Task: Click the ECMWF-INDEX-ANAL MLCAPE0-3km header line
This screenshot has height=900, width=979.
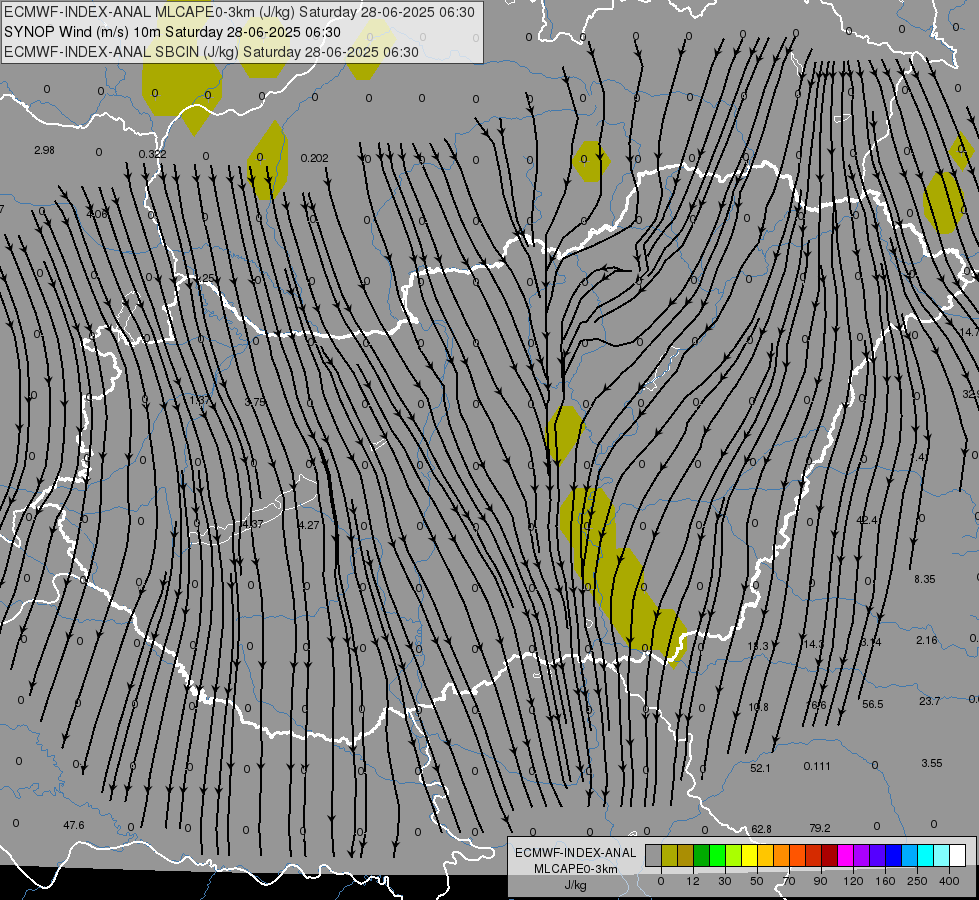Action: tap(239, 12)
